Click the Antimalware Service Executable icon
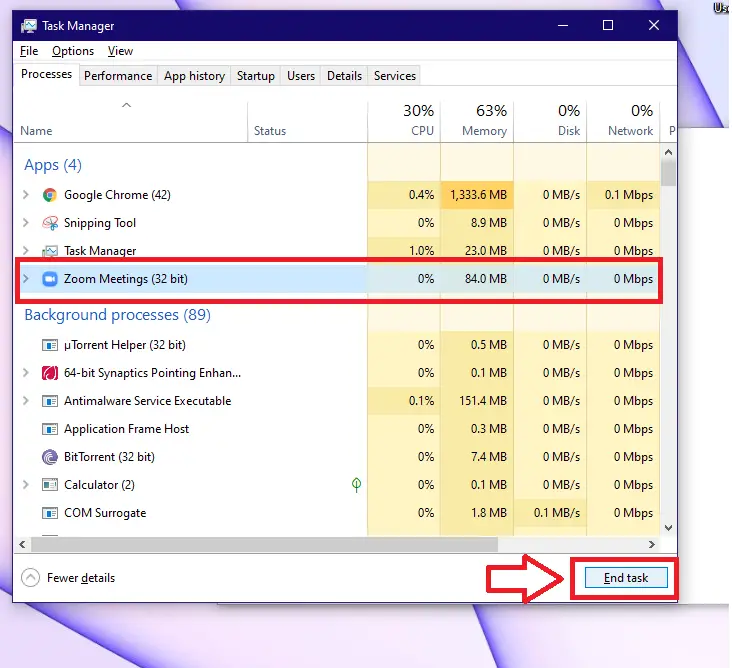The image size is (732, 668). pos(49,401)
